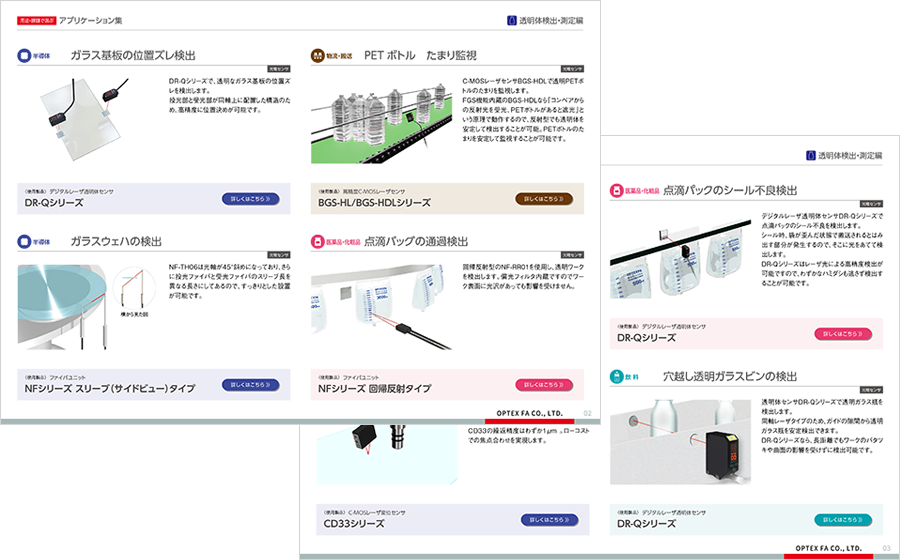
Task: Click the heading 点滴パックのシール不良検出
Action: 730,190
